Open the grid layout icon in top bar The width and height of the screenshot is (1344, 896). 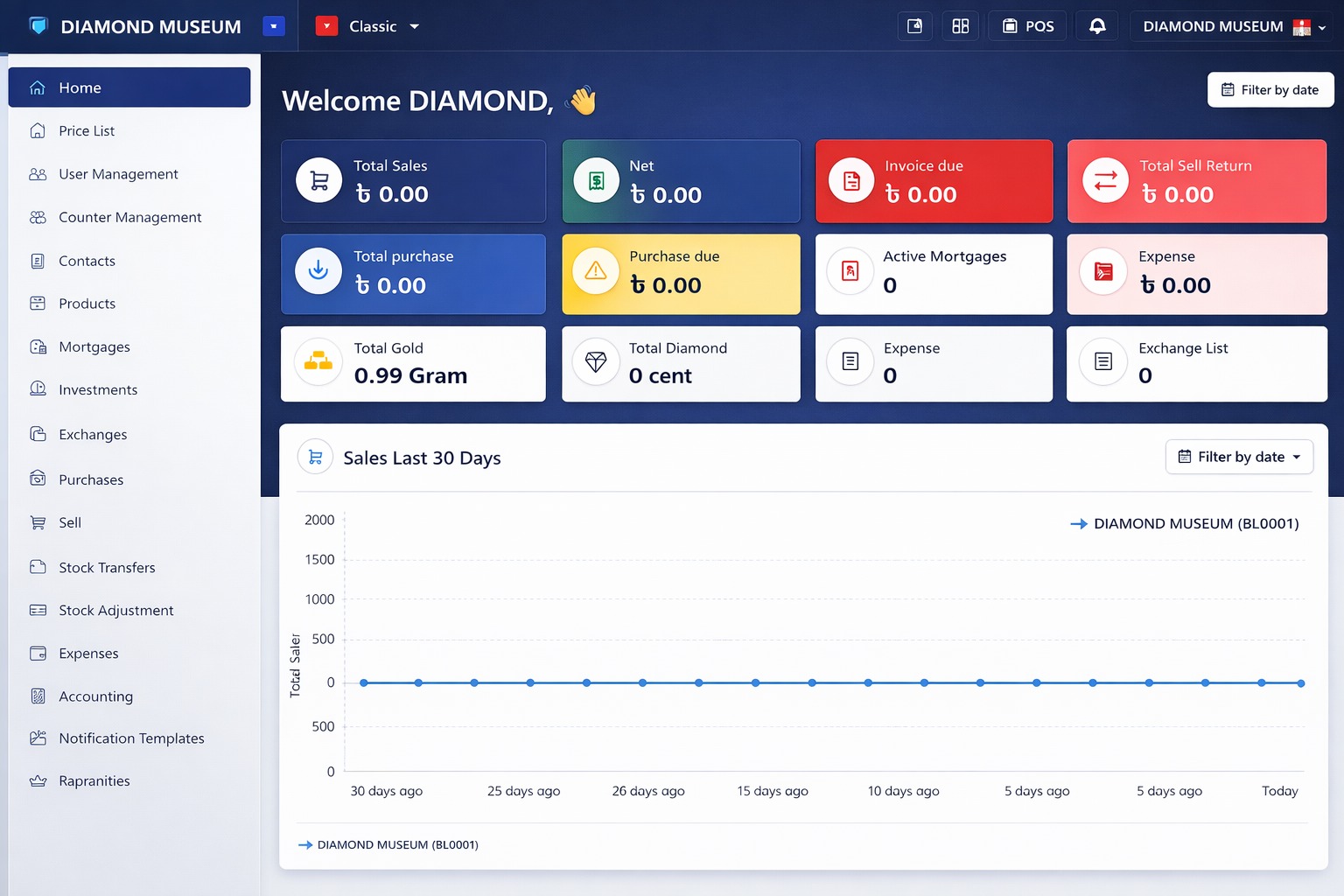pyautogui.click(x=961, y=26)
